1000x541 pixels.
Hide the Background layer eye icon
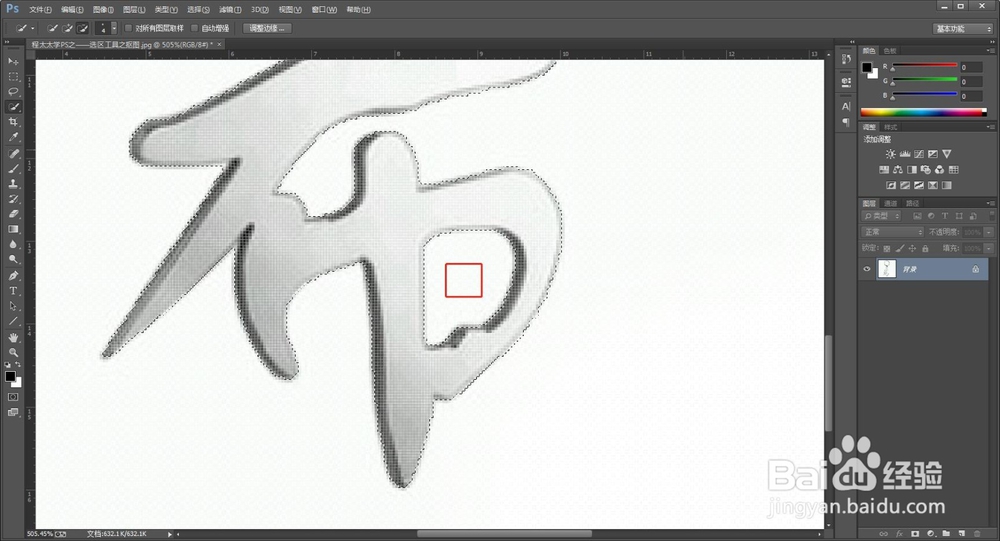click(x=866, y=269)
